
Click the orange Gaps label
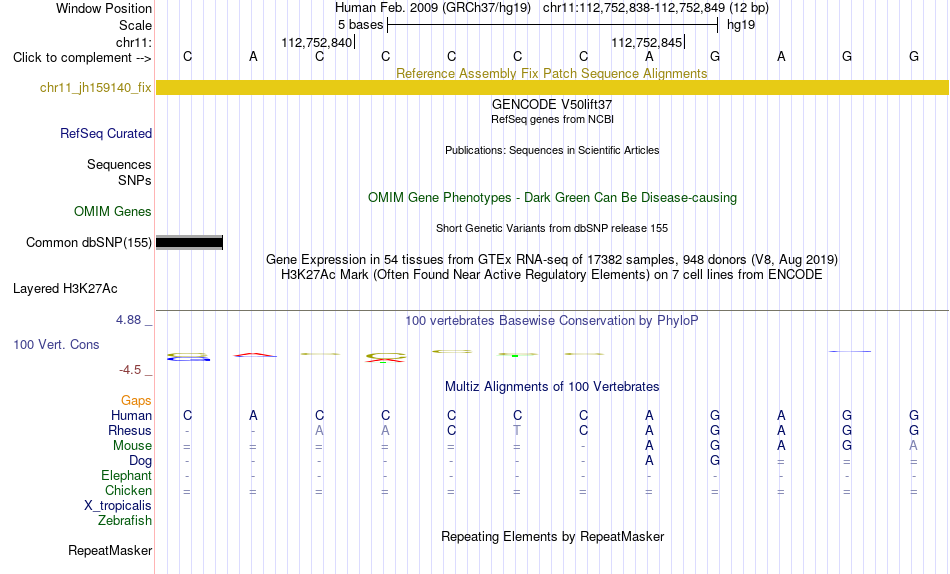(x=136, y=400)
